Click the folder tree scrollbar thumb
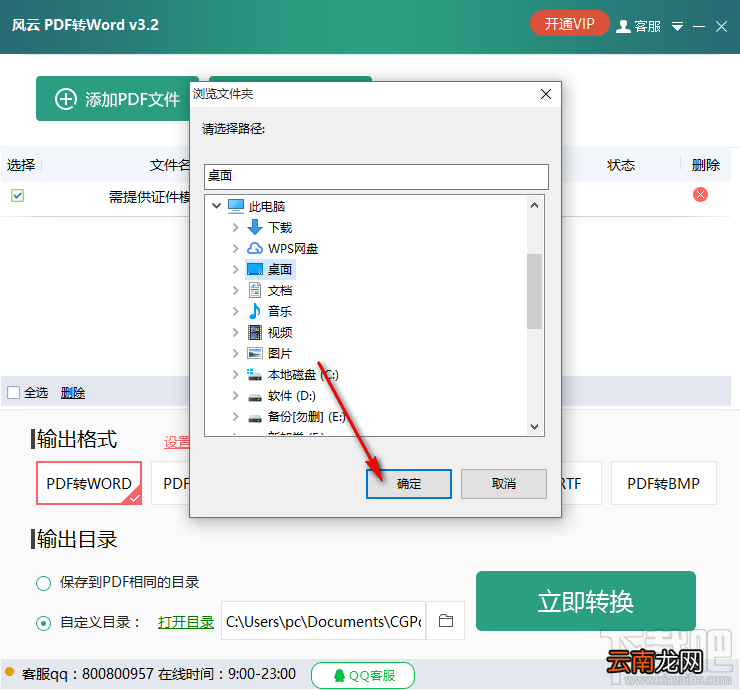Image resolution: width=740 pixels, height=690 pixels. point(534,291)
